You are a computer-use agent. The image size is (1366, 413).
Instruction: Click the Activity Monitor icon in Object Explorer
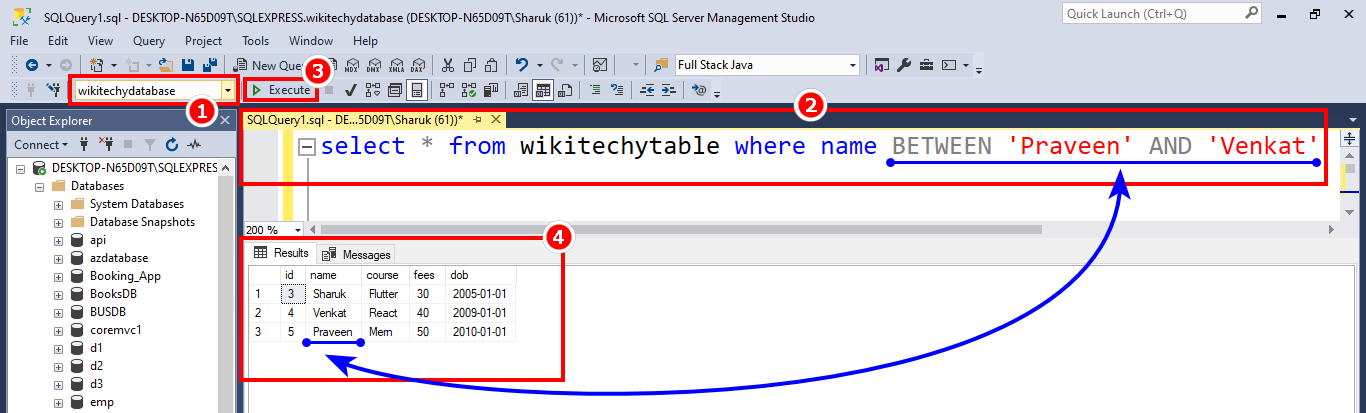click(193, 145)
